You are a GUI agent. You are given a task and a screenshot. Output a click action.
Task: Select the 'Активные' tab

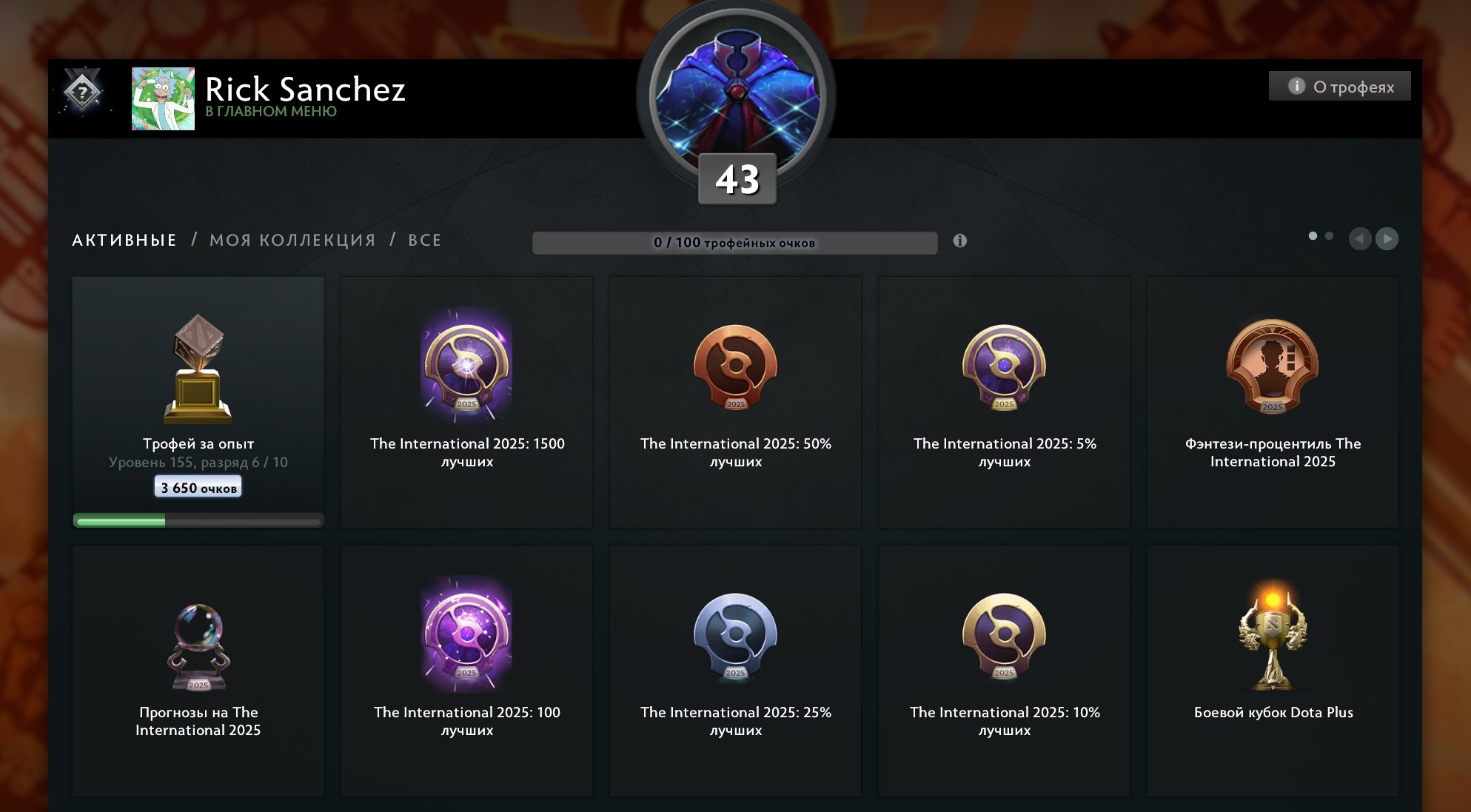[124, 240]
